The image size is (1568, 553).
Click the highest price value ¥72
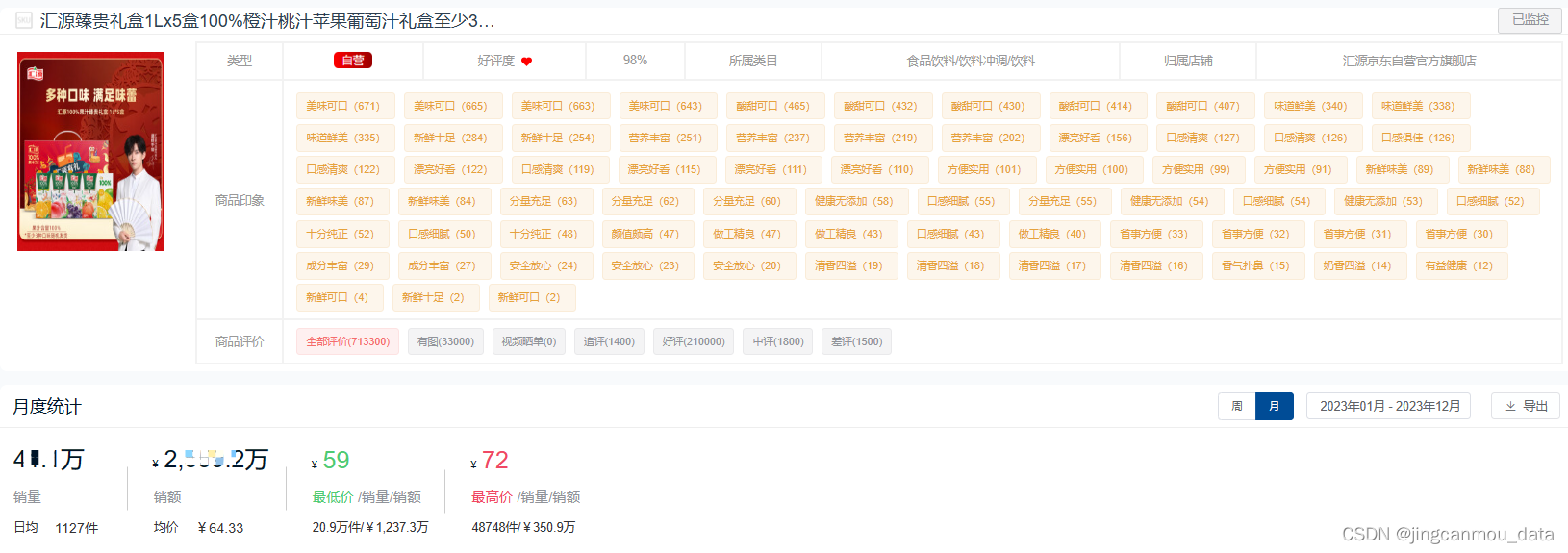coord(489,461)
